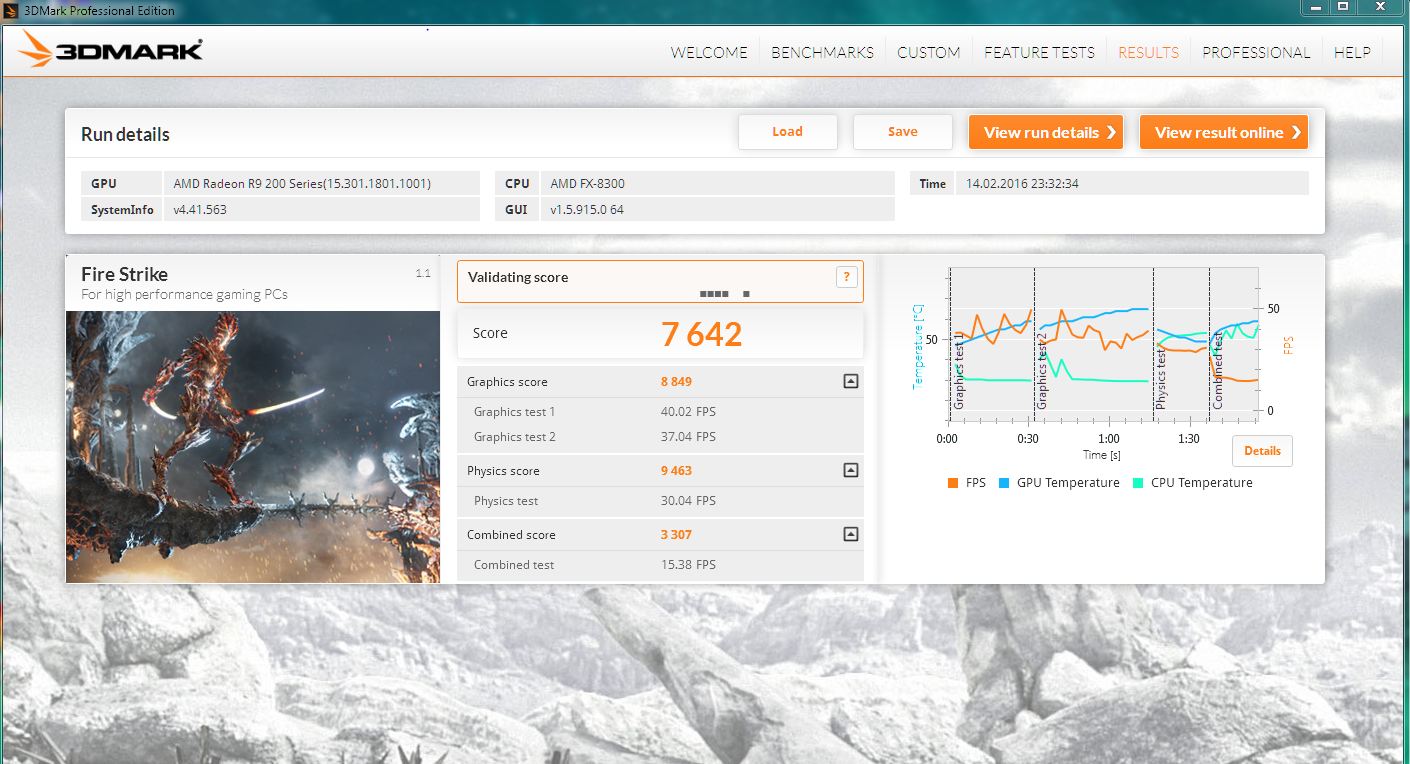Switch to the Benchmarks tab
Screen dimensions: 1410x764
tap(822, 52)
